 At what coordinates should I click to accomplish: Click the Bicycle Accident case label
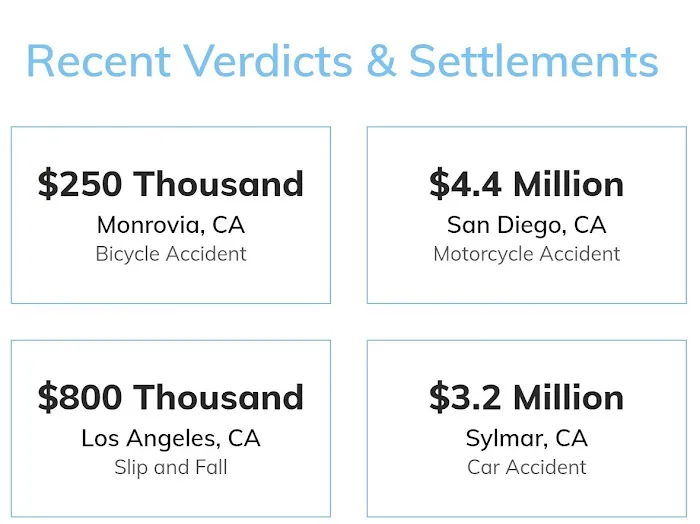point(171,254)
